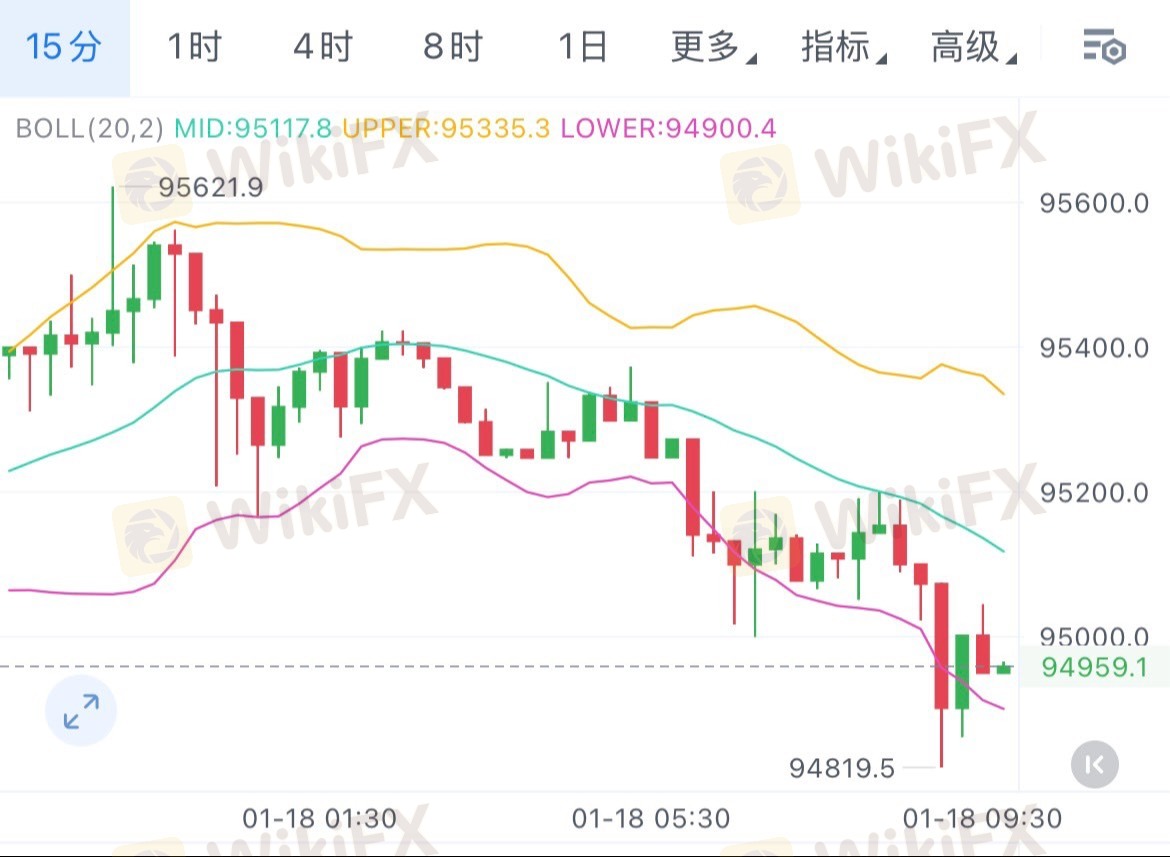Screen dimensions: 1170x857
Task: Open the chart settings icon
Action: (1104, 47)
